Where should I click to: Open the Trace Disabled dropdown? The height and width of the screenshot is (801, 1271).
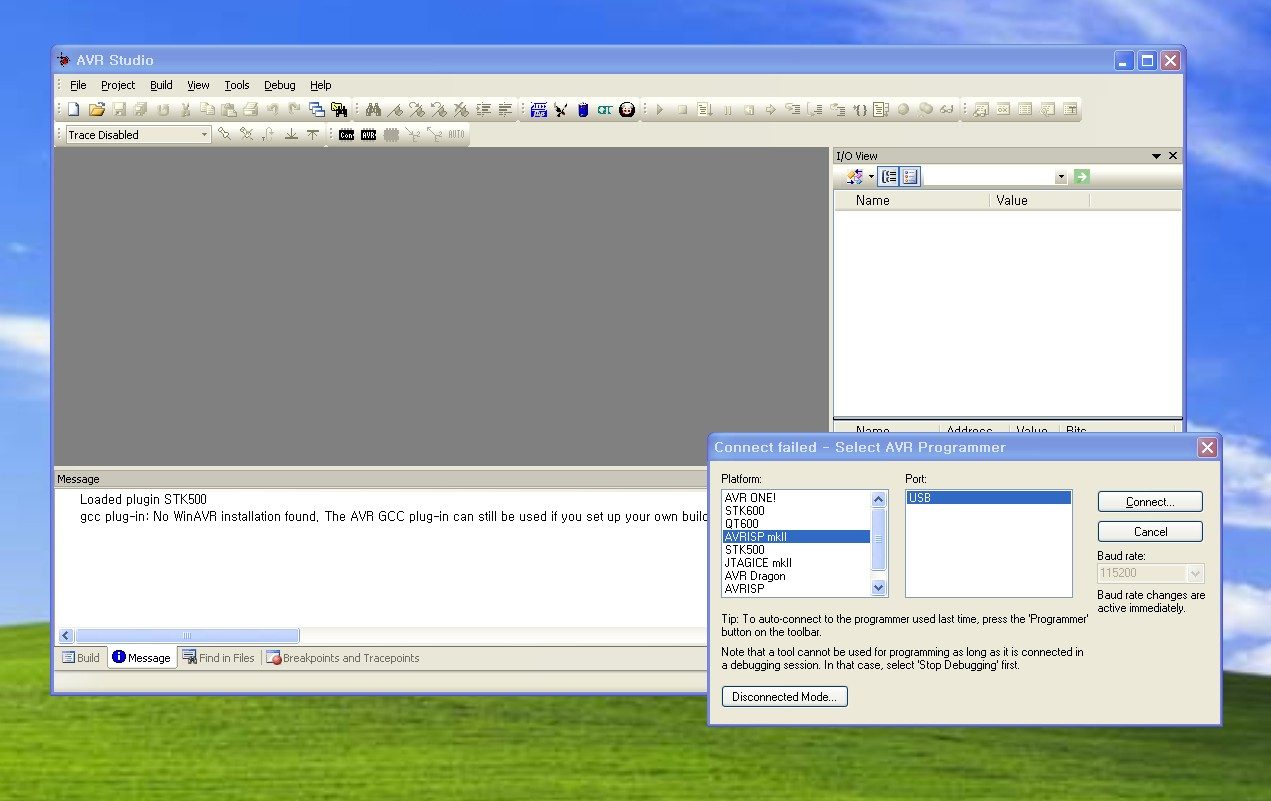[x=204, y=135]
